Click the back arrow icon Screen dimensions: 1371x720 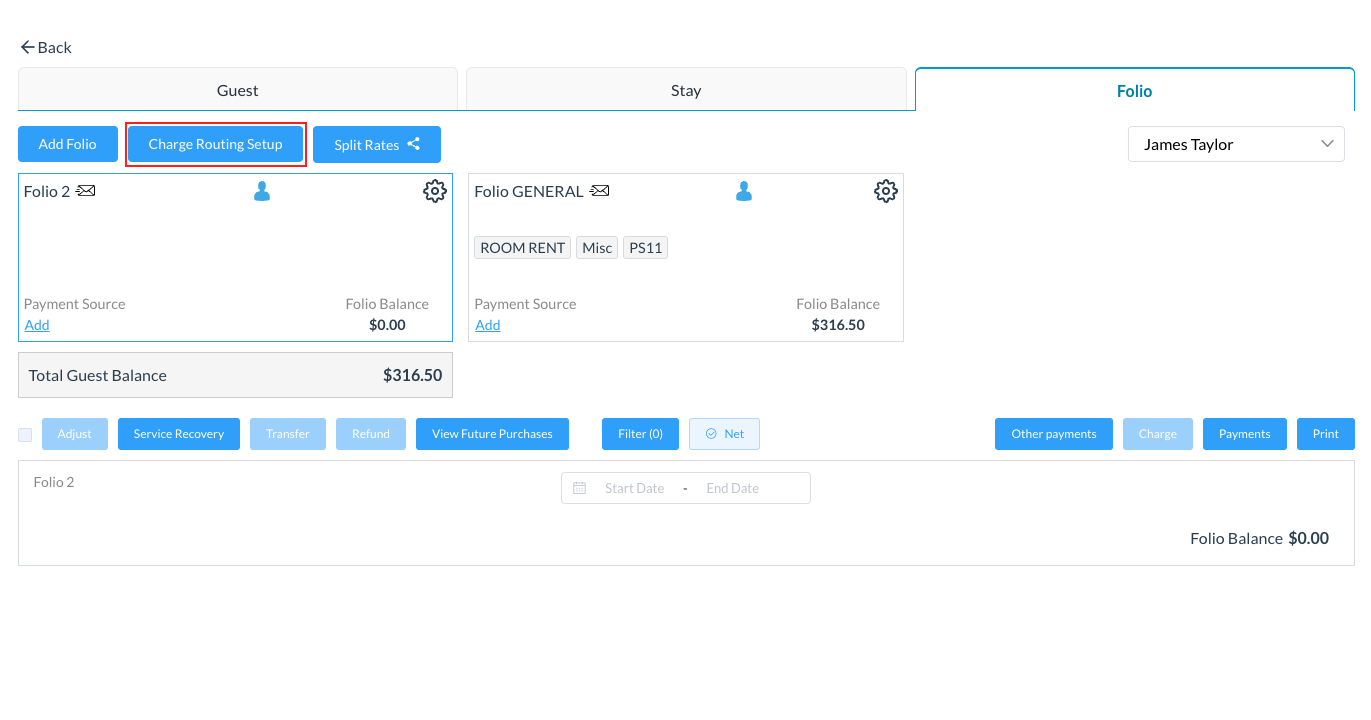[x=27, y=47]
